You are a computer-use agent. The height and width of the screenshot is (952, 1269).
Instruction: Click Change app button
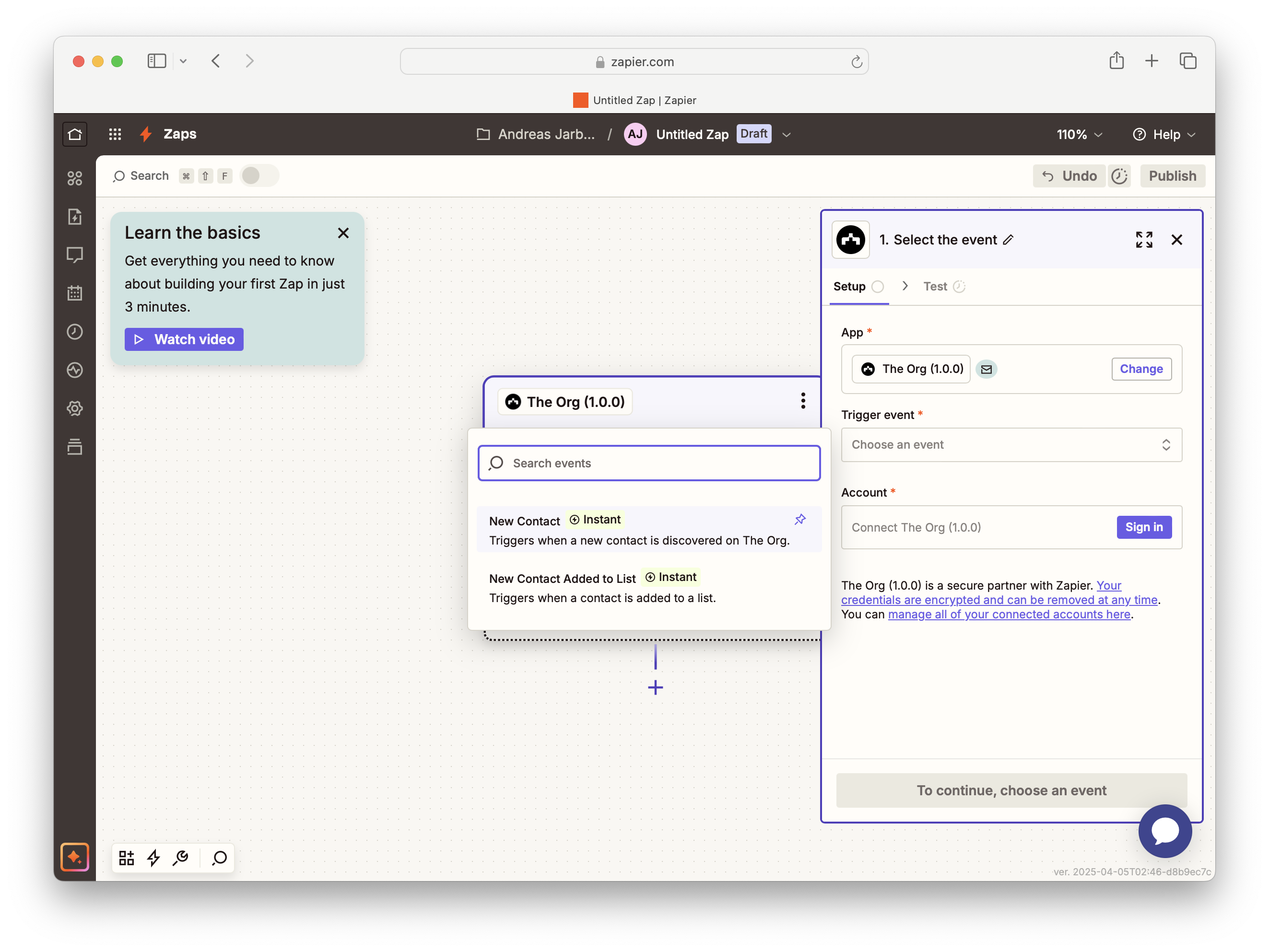click(x=1140, y=369)
